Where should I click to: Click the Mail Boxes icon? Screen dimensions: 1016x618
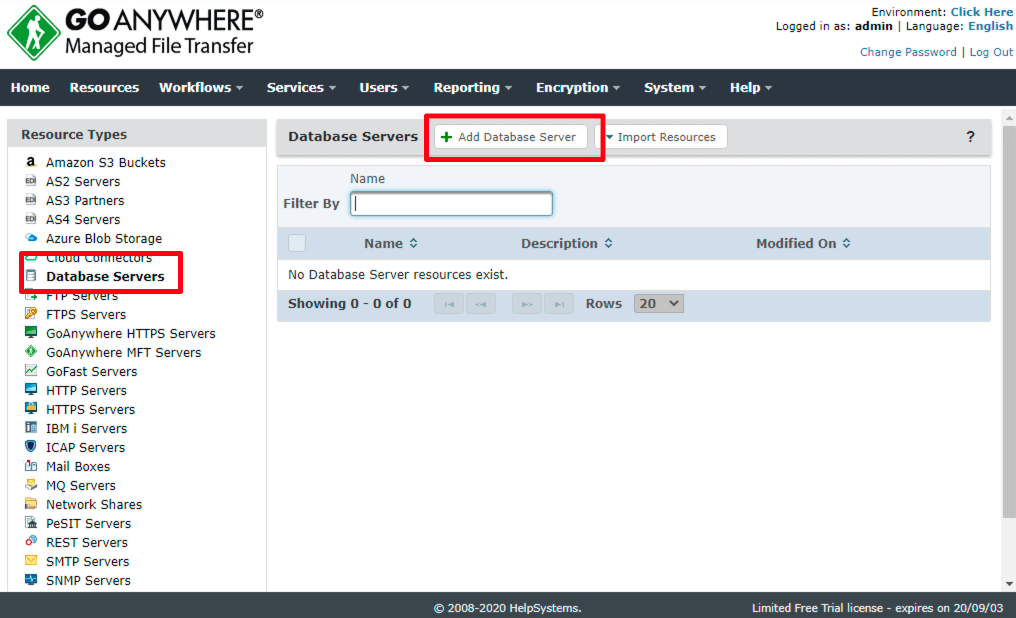30,466
